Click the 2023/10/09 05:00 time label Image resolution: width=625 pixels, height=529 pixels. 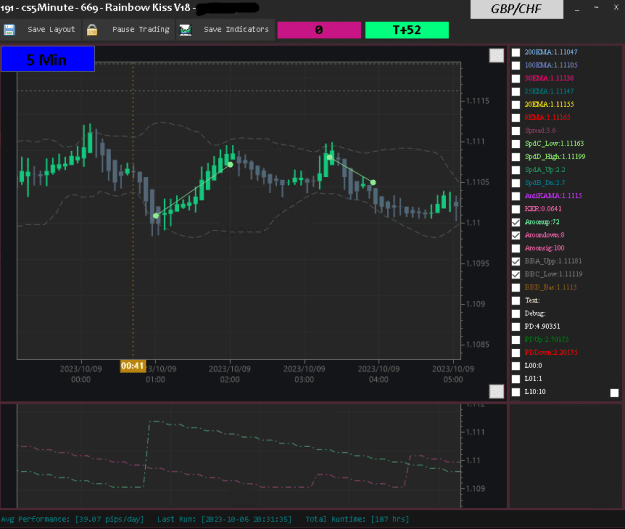[453, 374]
